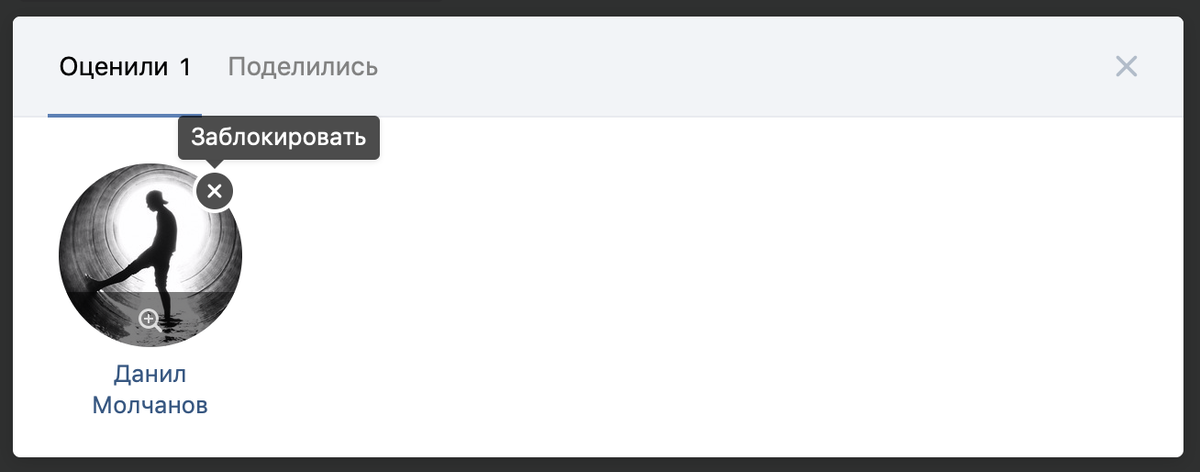
Task: Click Данил Молчанов's round avatar photo
Action: click(150, 255)
